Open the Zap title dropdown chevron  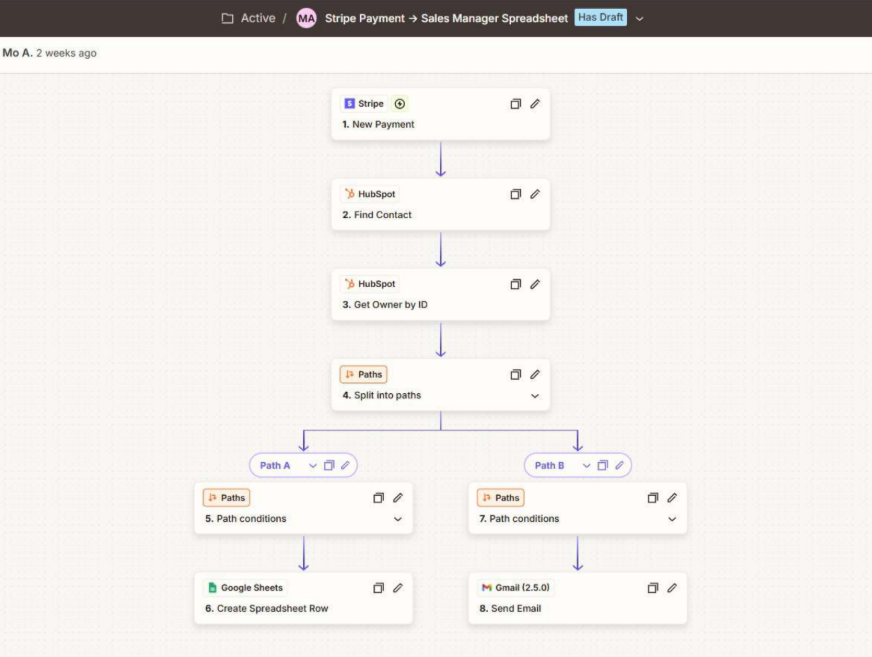point(640,18)
